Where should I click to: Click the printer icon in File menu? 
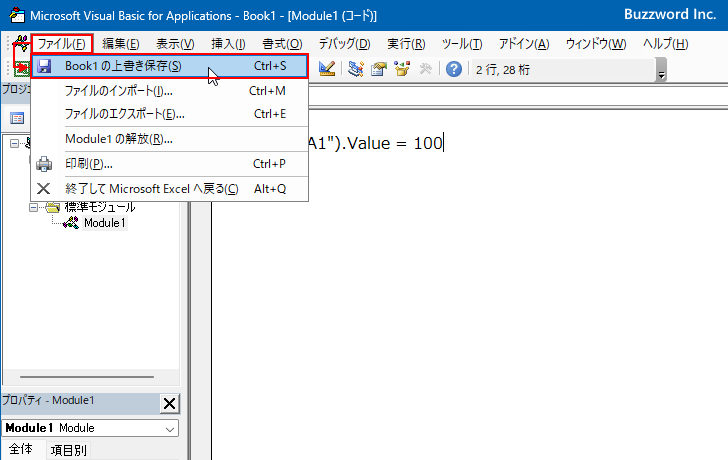44,164
